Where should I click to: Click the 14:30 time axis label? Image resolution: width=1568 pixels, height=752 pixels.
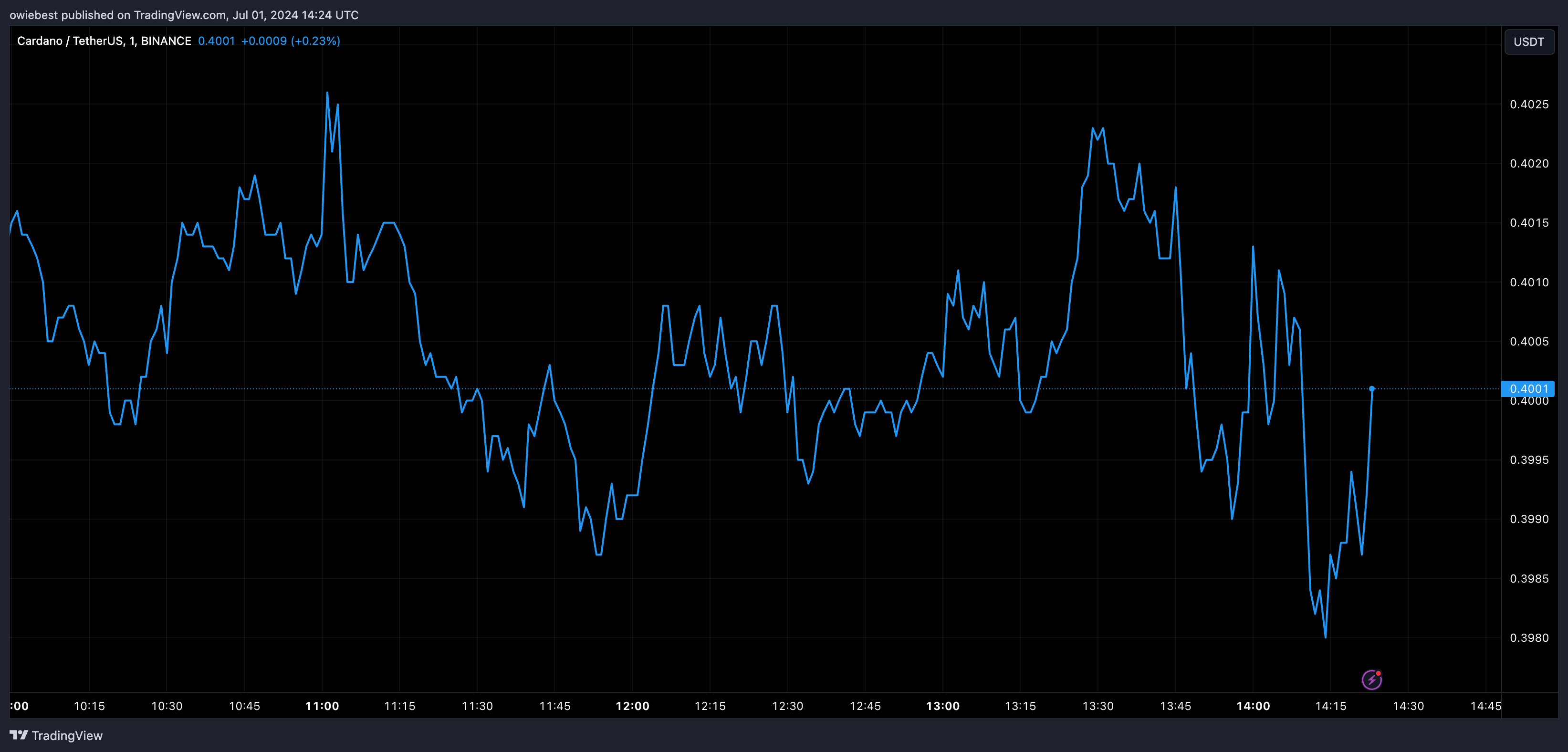(x=1409, y=706)
